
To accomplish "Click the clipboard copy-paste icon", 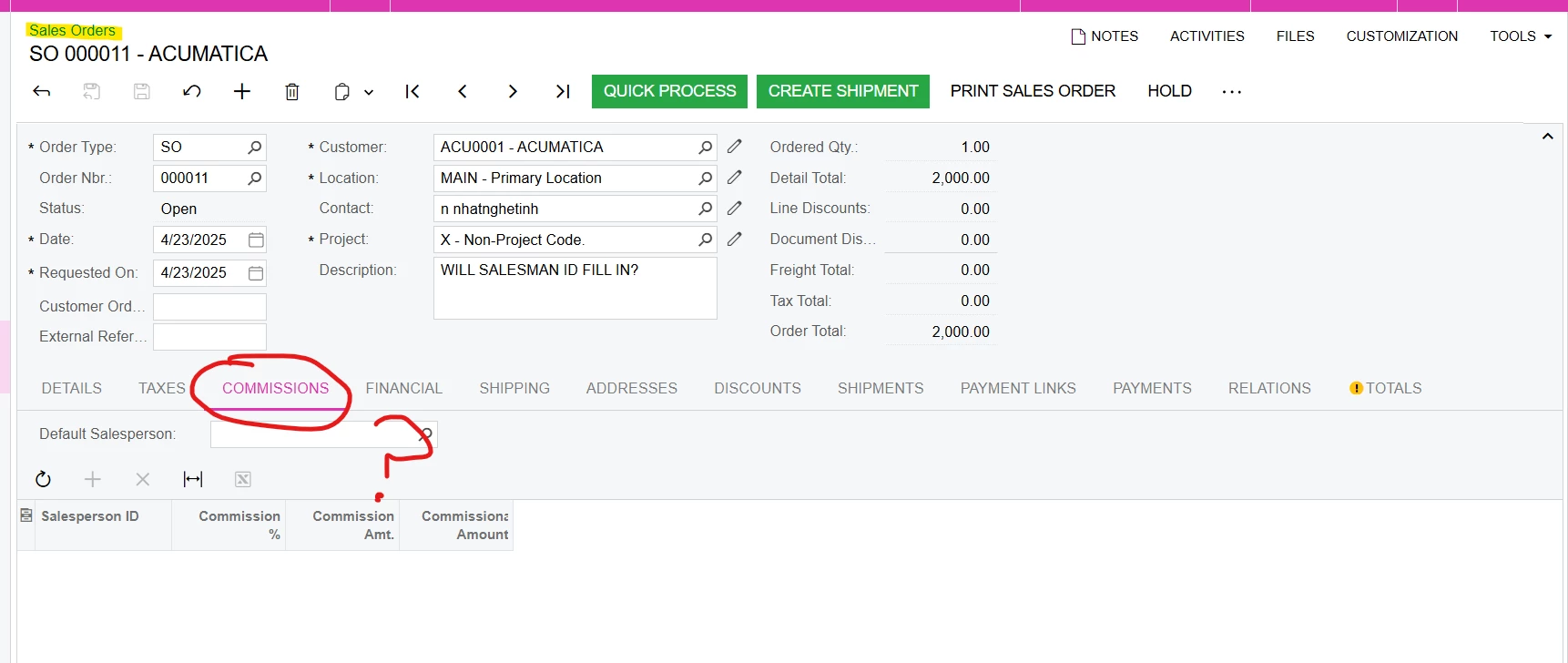I will 342,91.
